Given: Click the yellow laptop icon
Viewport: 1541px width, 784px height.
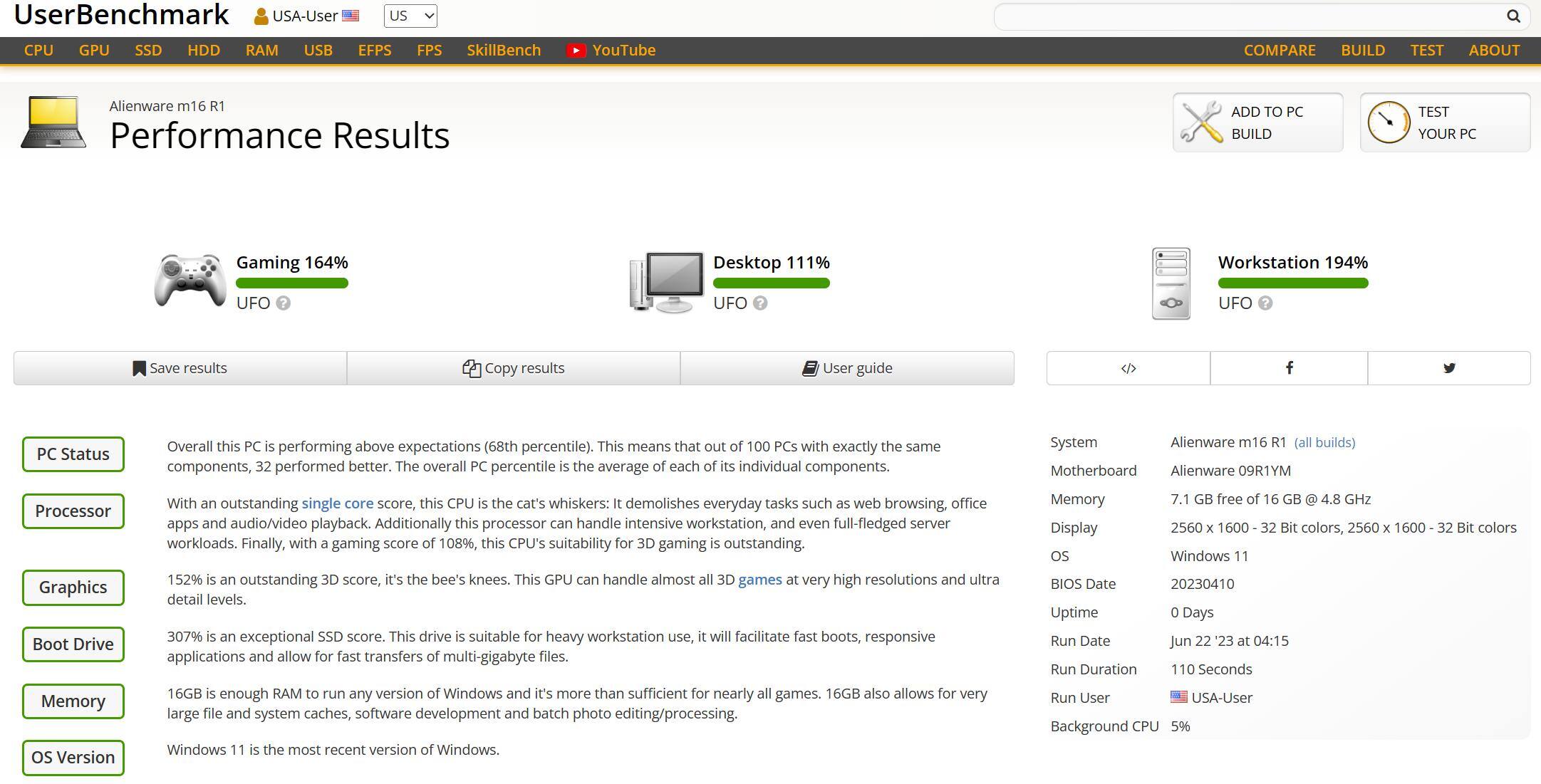Looking at the screenshot, I should pos(53,122).
